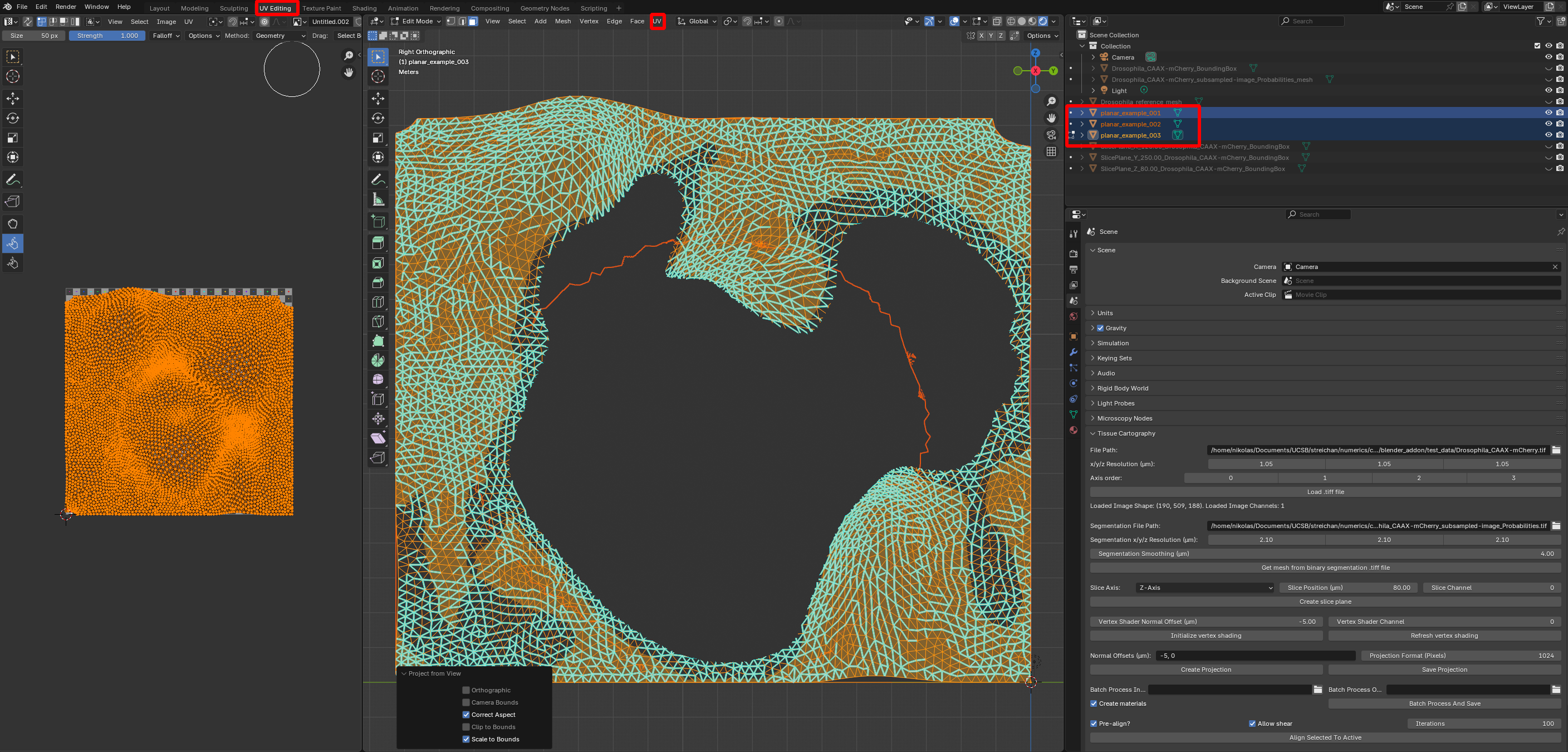Open the Slice Axis Z-Axis dropdown
The height and width of the screenshot is (752, 1568).
click(x=1204, y=588)
